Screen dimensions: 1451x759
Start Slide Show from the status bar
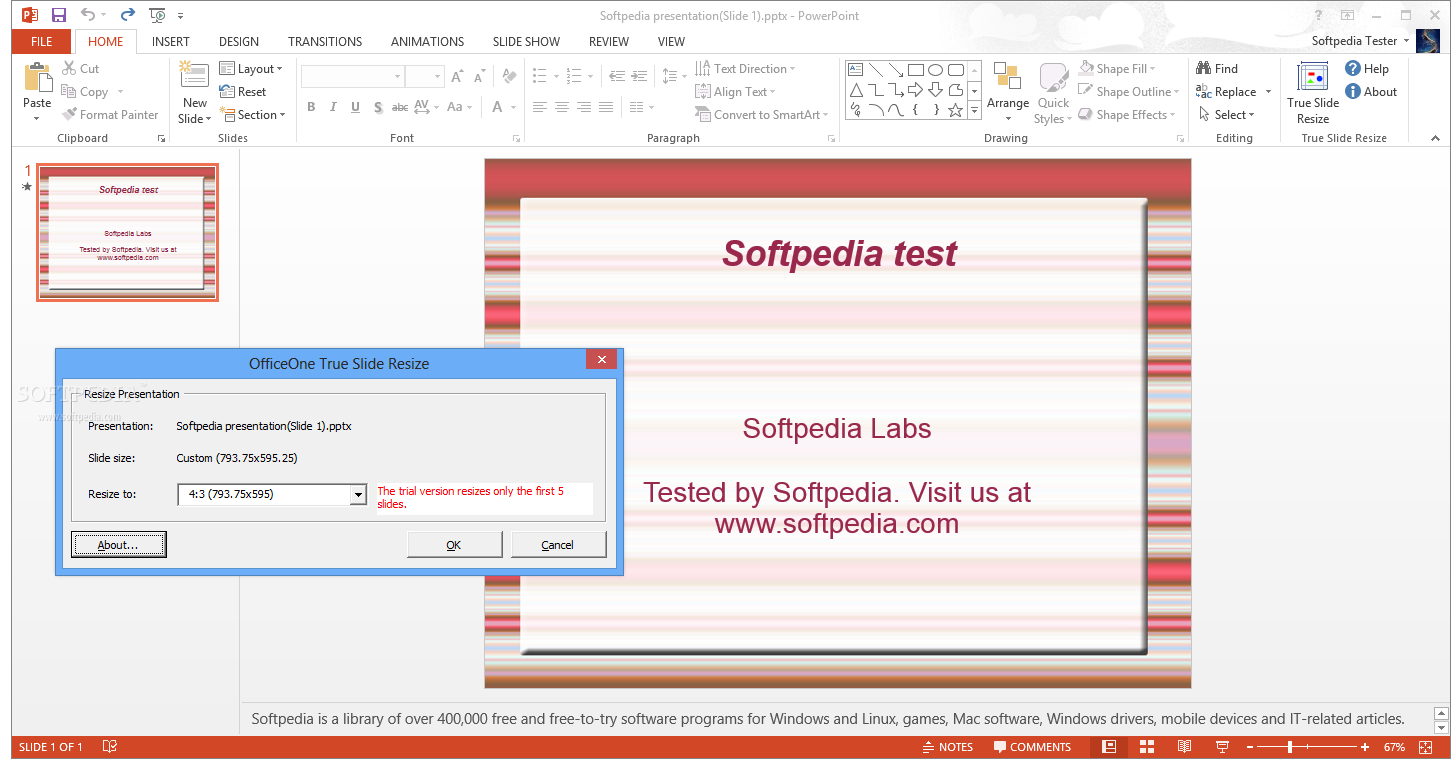click(x=1222, y=747)
